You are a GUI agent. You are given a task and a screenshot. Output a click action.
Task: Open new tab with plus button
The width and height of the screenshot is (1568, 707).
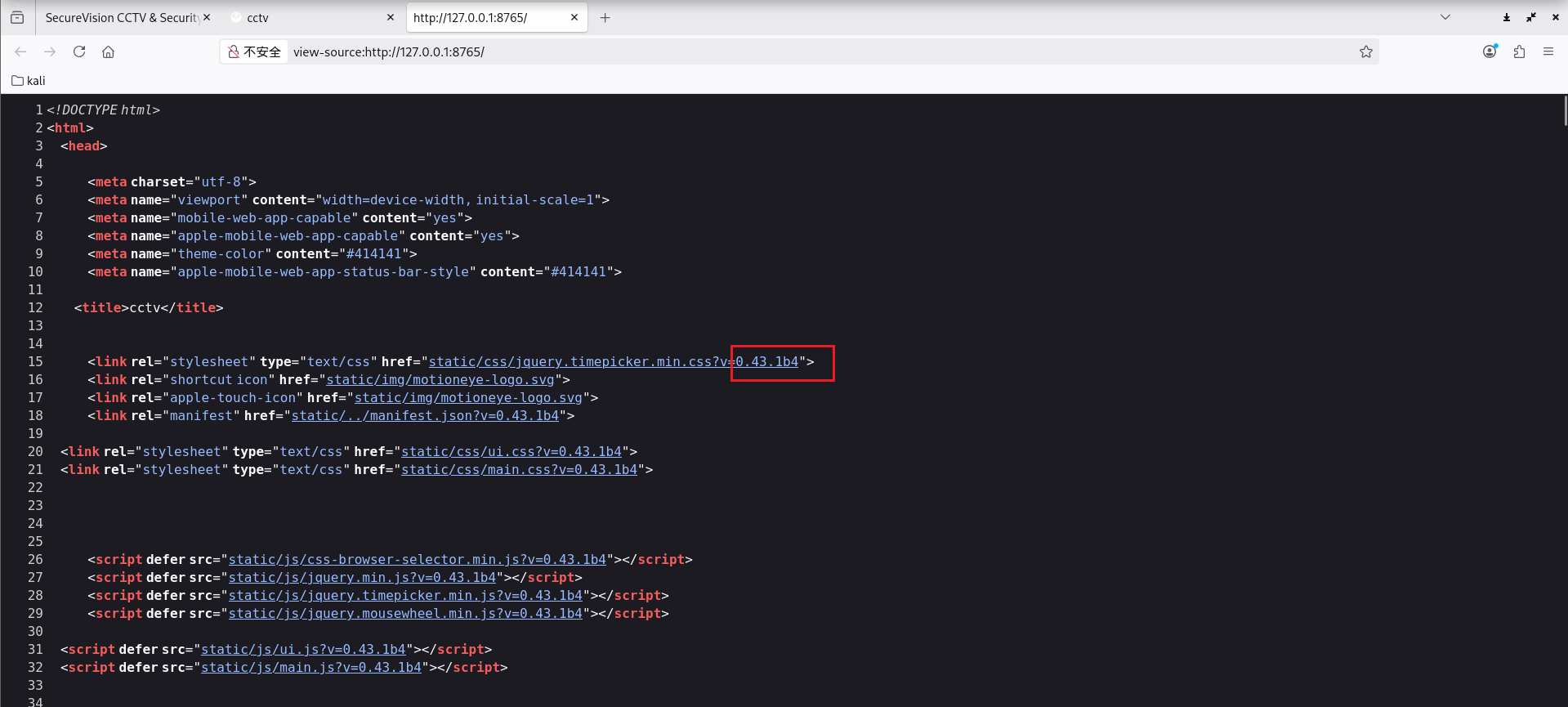[605, 17]
